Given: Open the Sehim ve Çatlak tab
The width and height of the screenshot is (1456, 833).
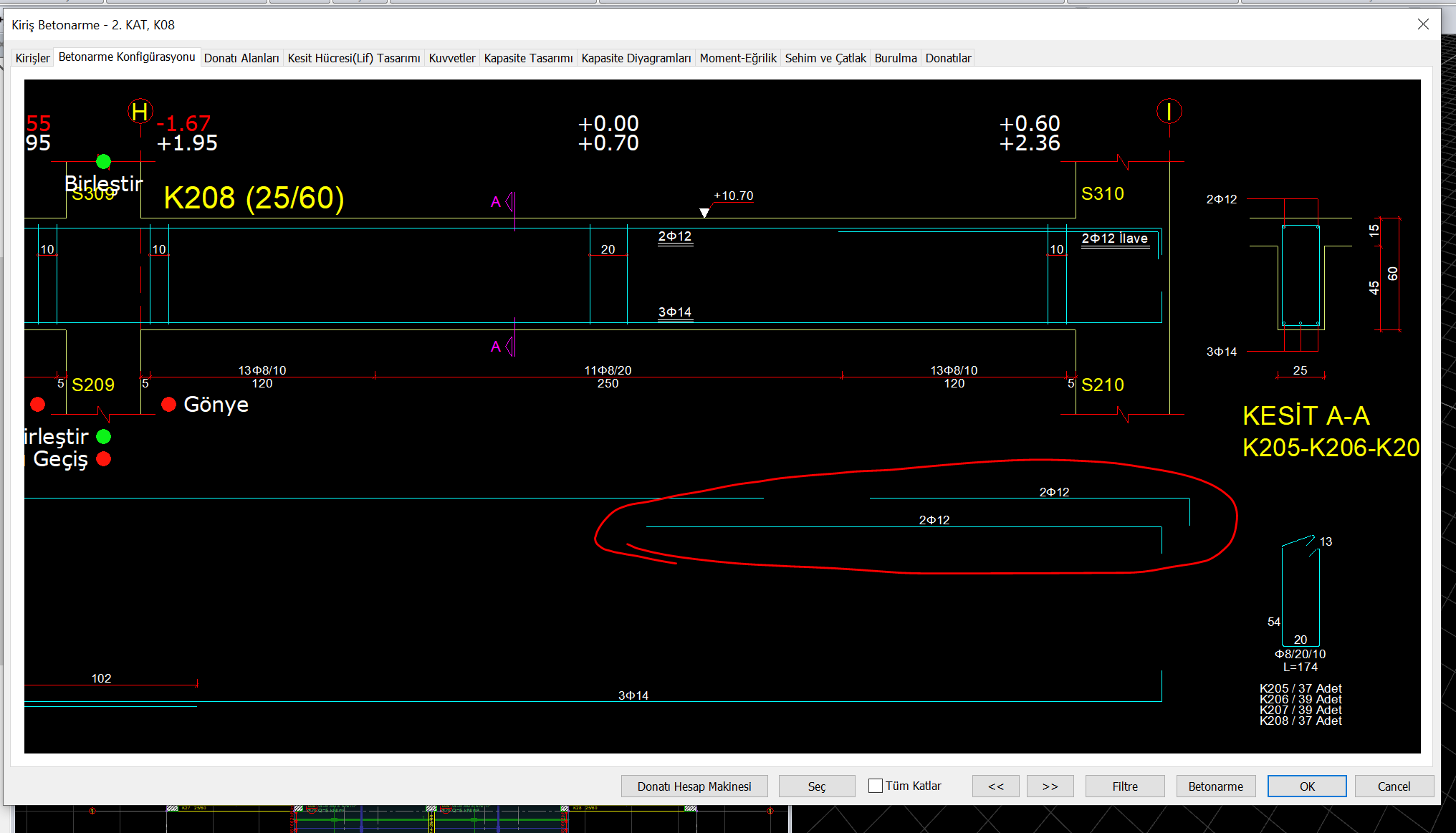Looking at the screenshot, I should pos(825,58).
